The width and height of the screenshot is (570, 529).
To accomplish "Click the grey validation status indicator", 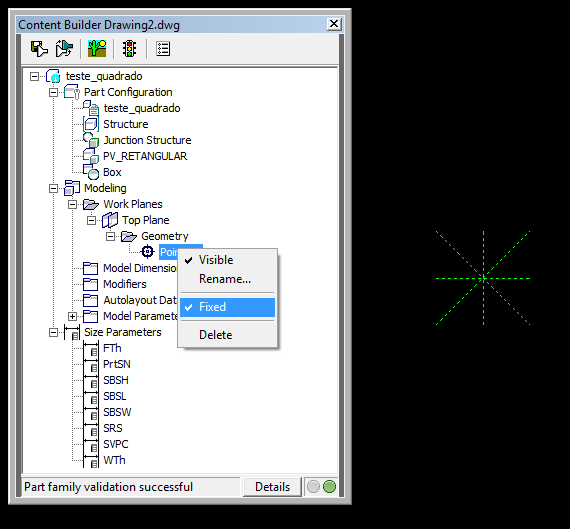I will 313,486.
